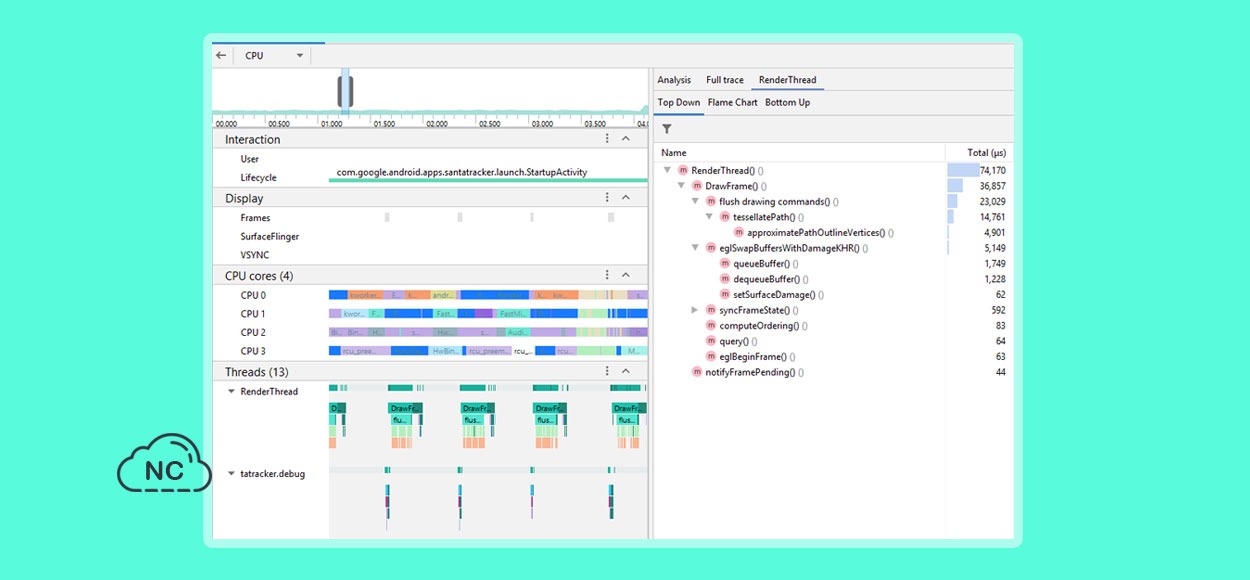Switch to the Analysis tab
This screenshot has width=1250, height=580.
pos(674,80)
